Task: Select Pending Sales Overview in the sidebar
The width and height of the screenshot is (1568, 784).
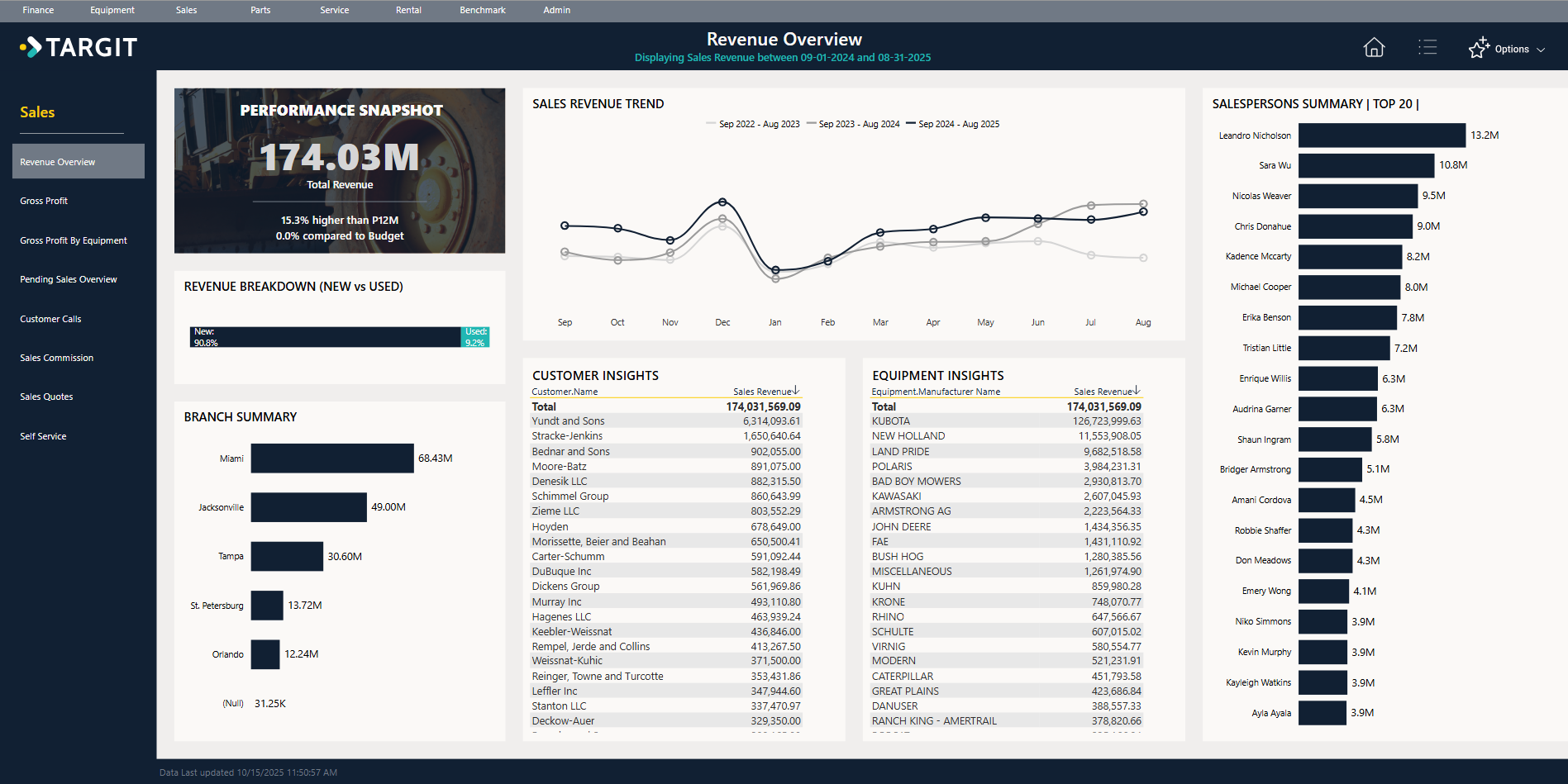Action: [69, 279]
